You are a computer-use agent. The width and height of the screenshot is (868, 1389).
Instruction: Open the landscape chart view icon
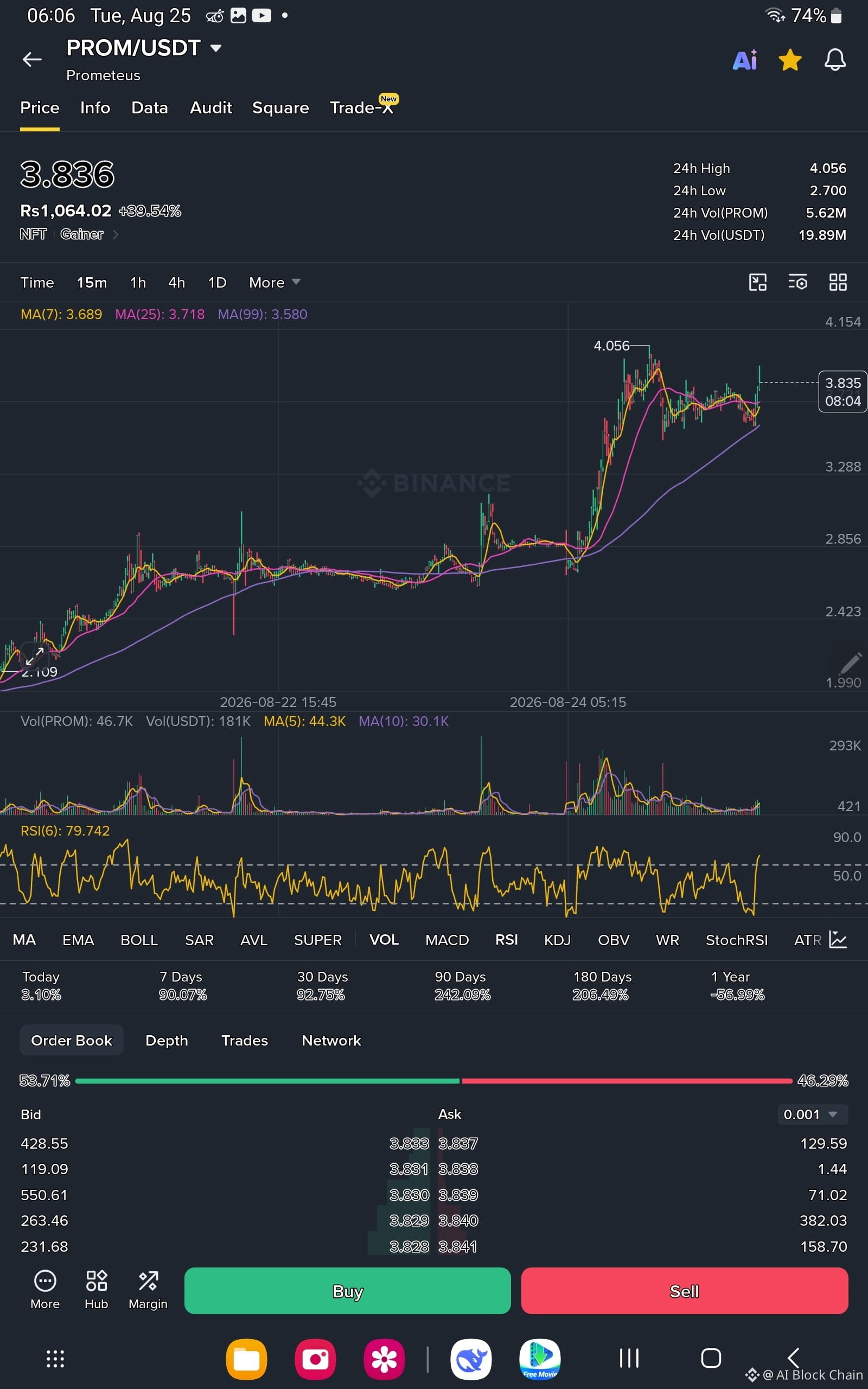pos(758,282)
